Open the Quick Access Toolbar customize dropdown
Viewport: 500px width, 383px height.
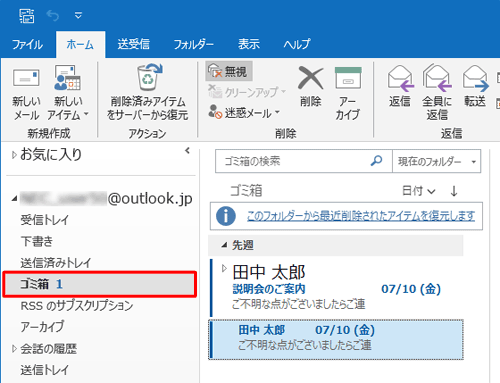pyautogui.click(x=78, y=15)
